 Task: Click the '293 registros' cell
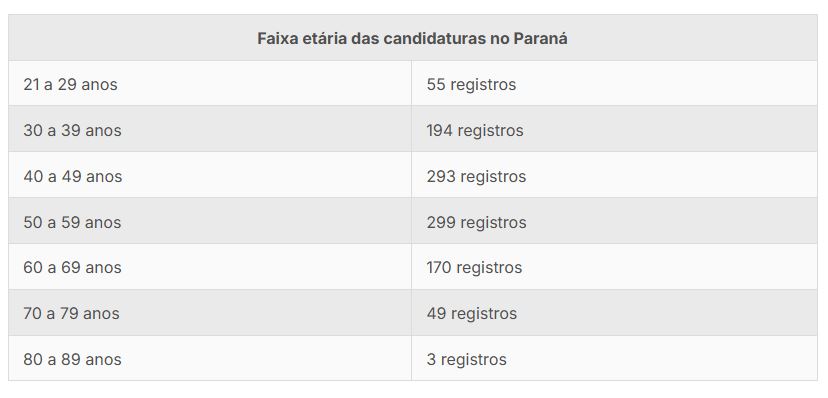614,175
